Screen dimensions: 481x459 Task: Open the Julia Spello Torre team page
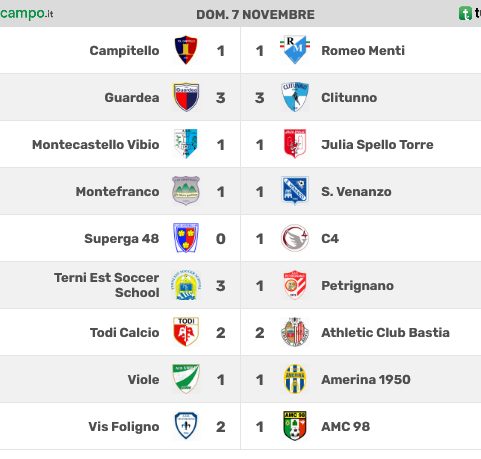[377, 145]
